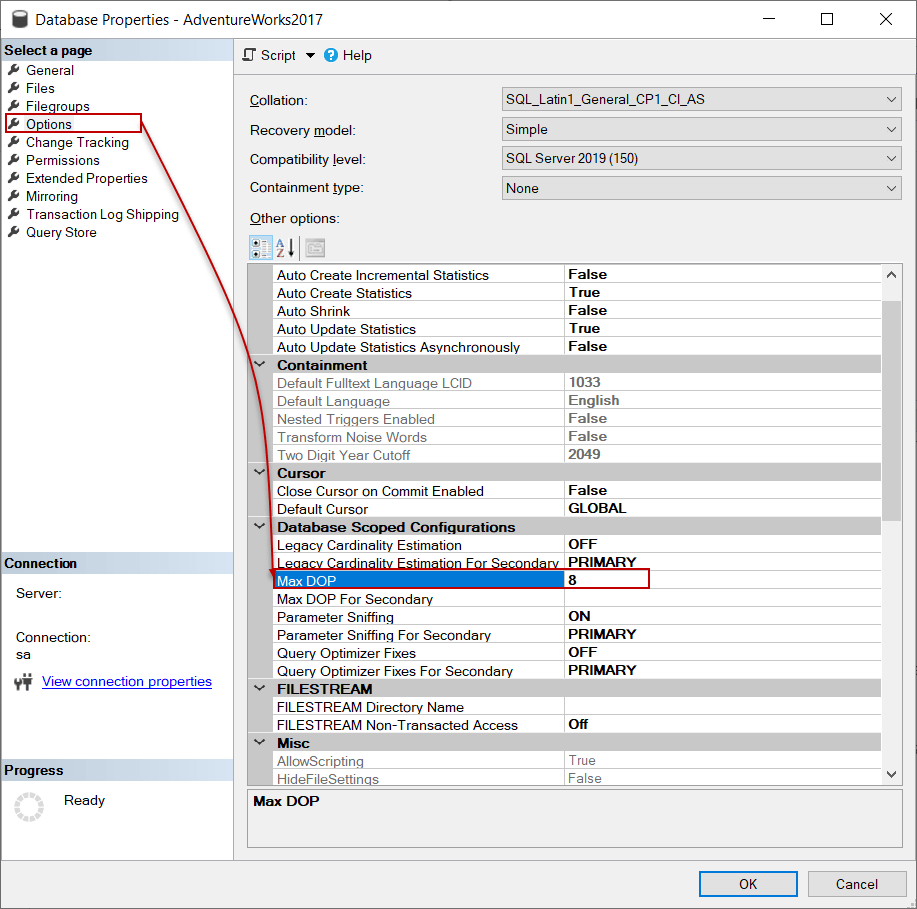
Task: Open Help from the toolbar
Action: coord(347,55)
